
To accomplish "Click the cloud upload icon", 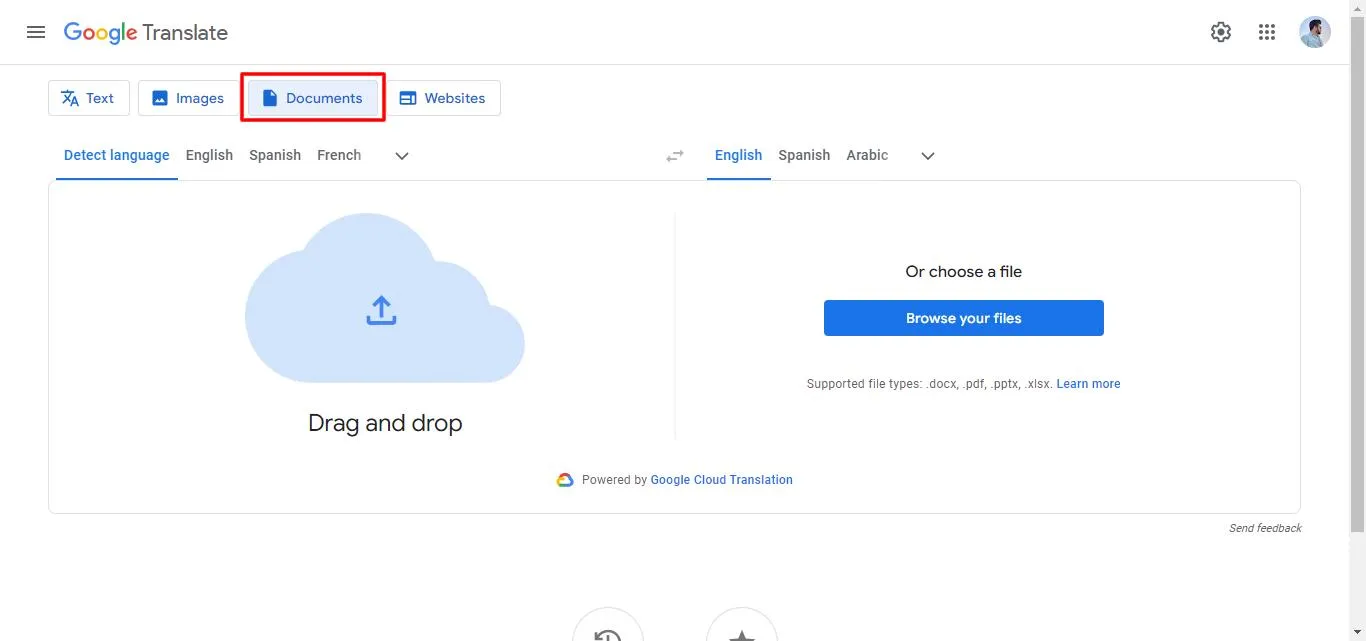I will tap(381, 310).
